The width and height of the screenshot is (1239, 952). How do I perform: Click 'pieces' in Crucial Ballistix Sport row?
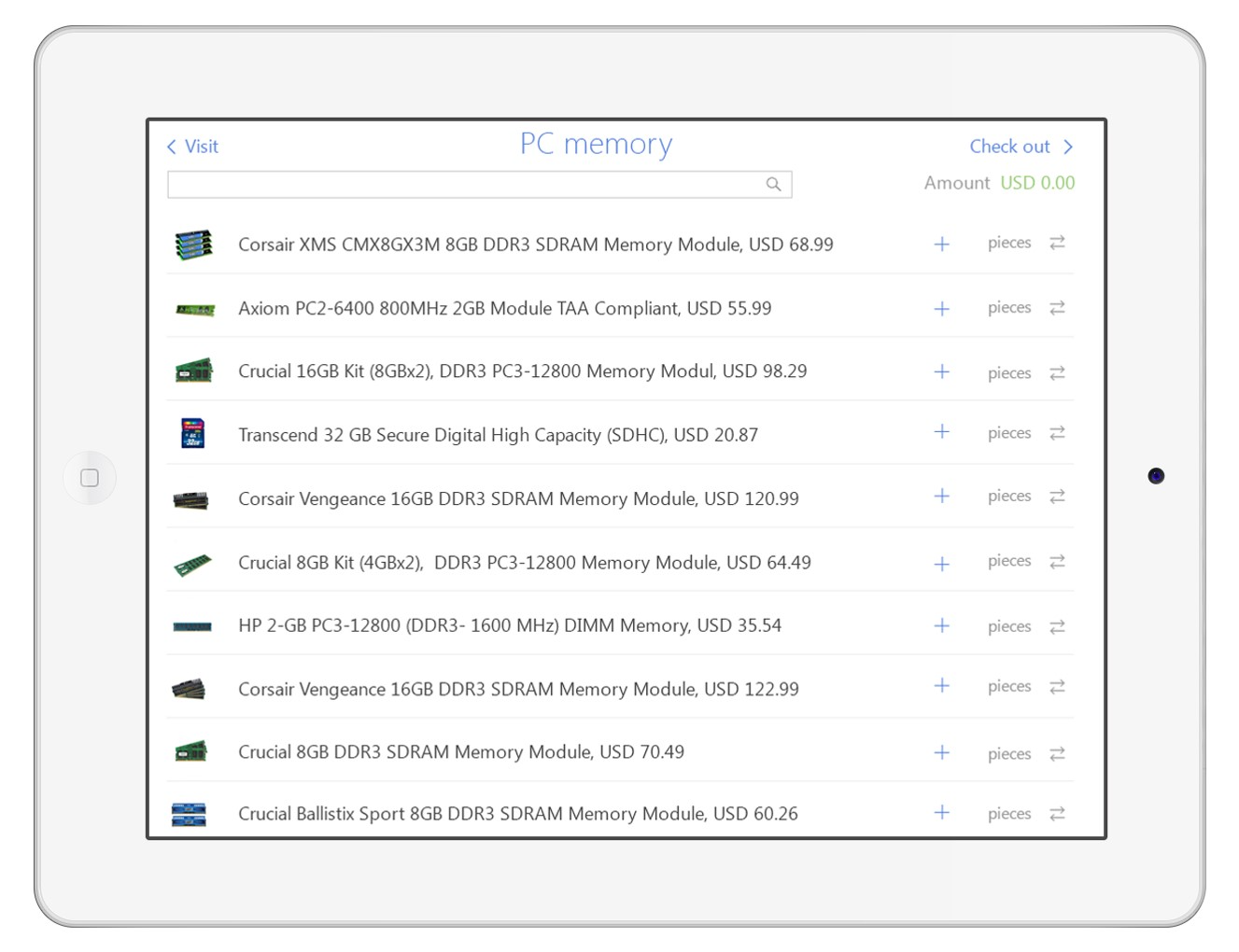tap(1009, 814)
